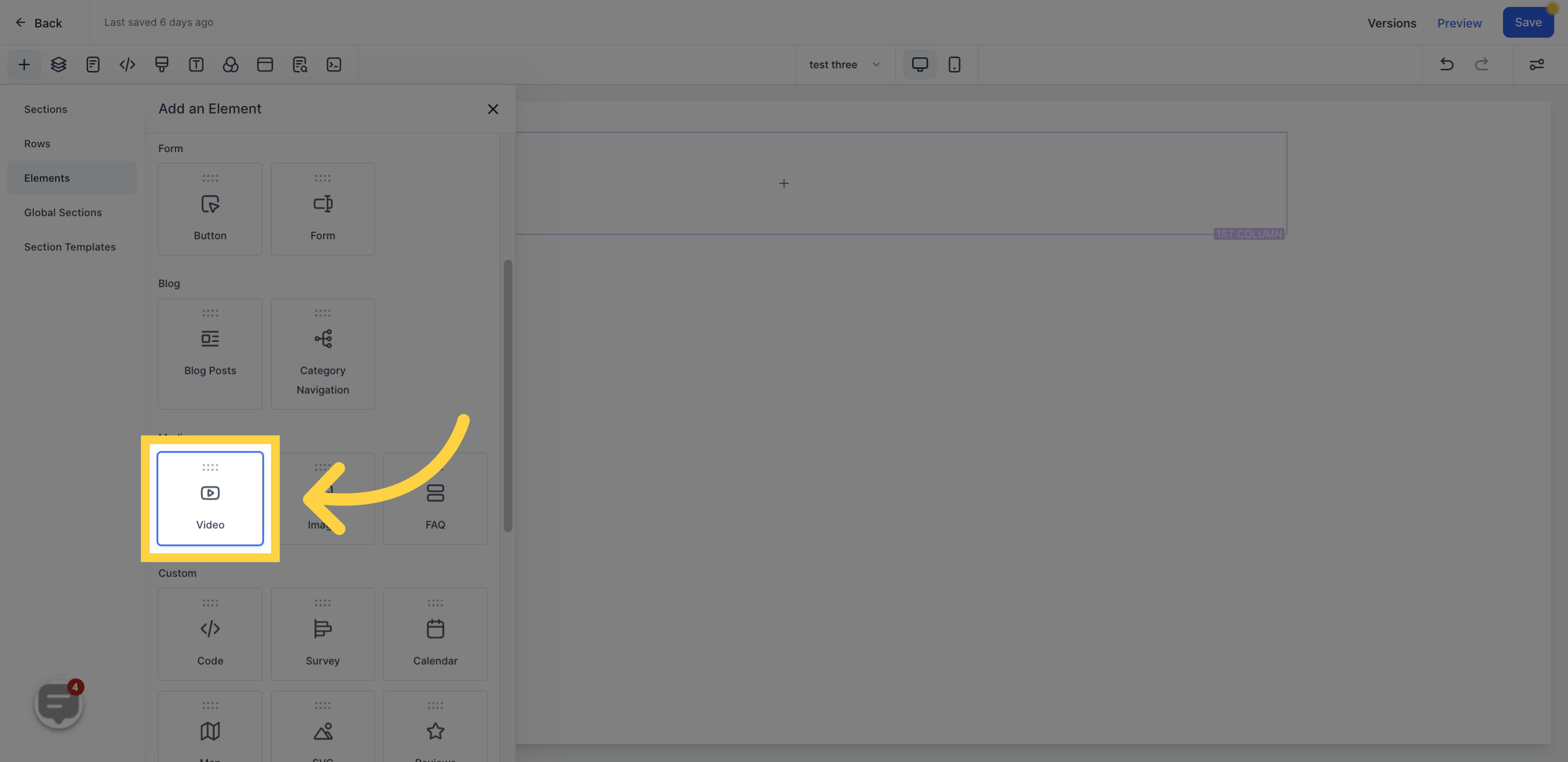Expand the Rows panel
This screenshot has height=762, width=1568.
pos(37,143)
